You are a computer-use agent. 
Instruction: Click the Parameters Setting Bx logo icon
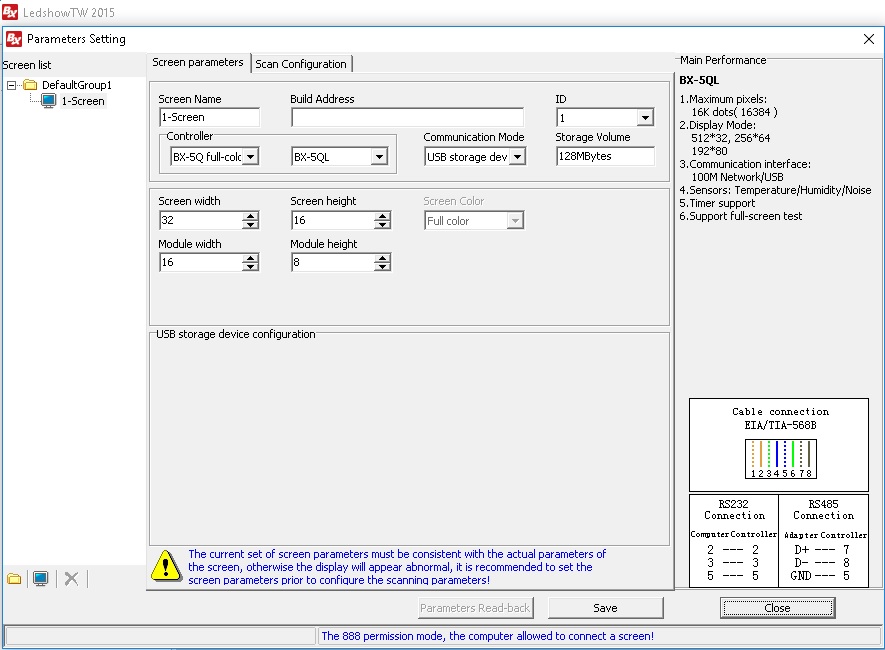point(14,39)
